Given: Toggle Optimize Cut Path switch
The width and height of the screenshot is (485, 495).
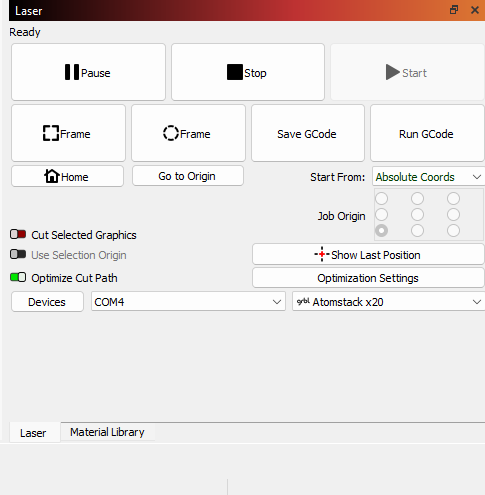Looking at the screenshot, I should point(18,277).
